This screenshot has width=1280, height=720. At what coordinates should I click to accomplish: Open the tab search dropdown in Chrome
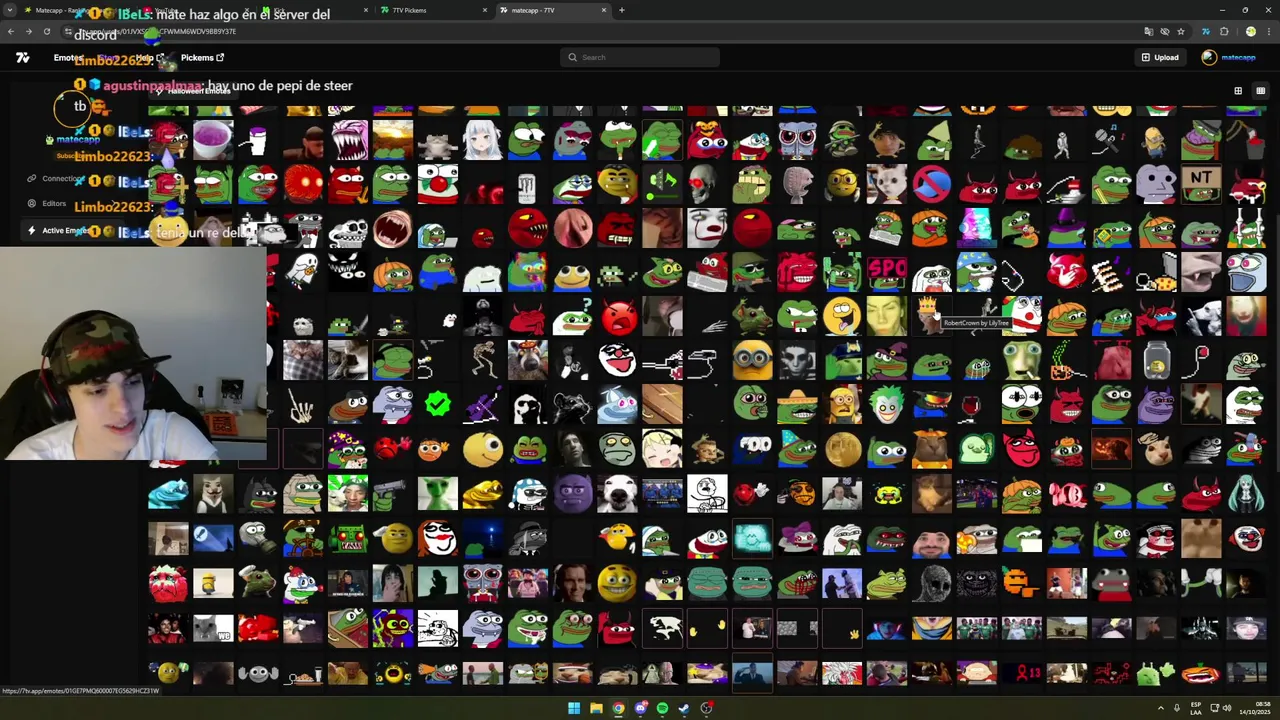[x=10, y=10]
